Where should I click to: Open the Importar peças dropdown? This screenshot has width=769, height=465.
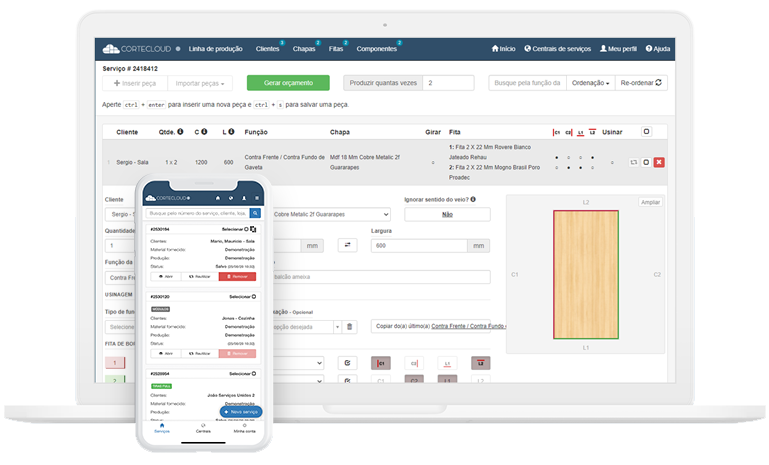200,83
